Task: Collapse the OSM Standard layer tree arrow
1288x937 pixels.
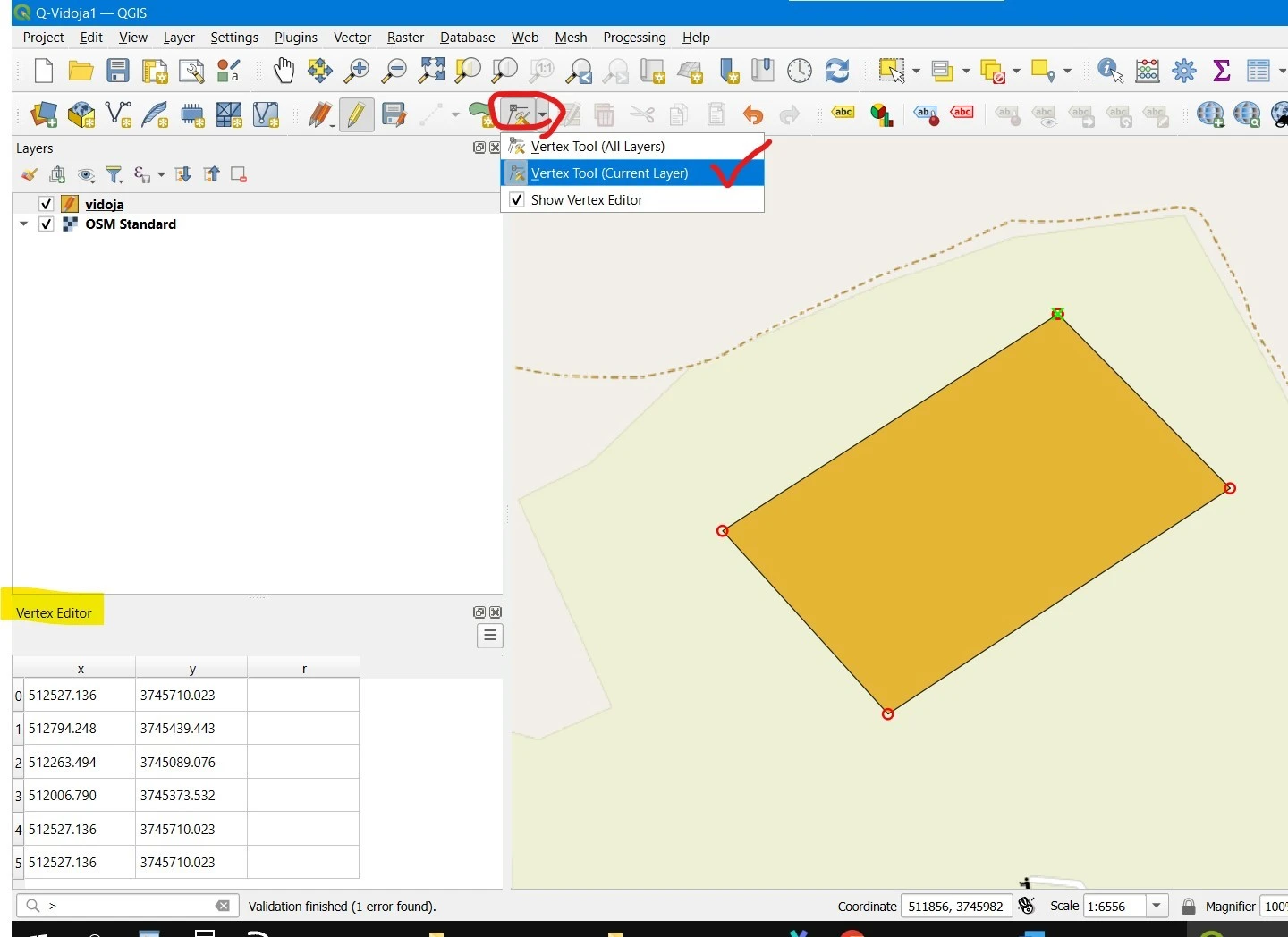Action: [24, 224]
